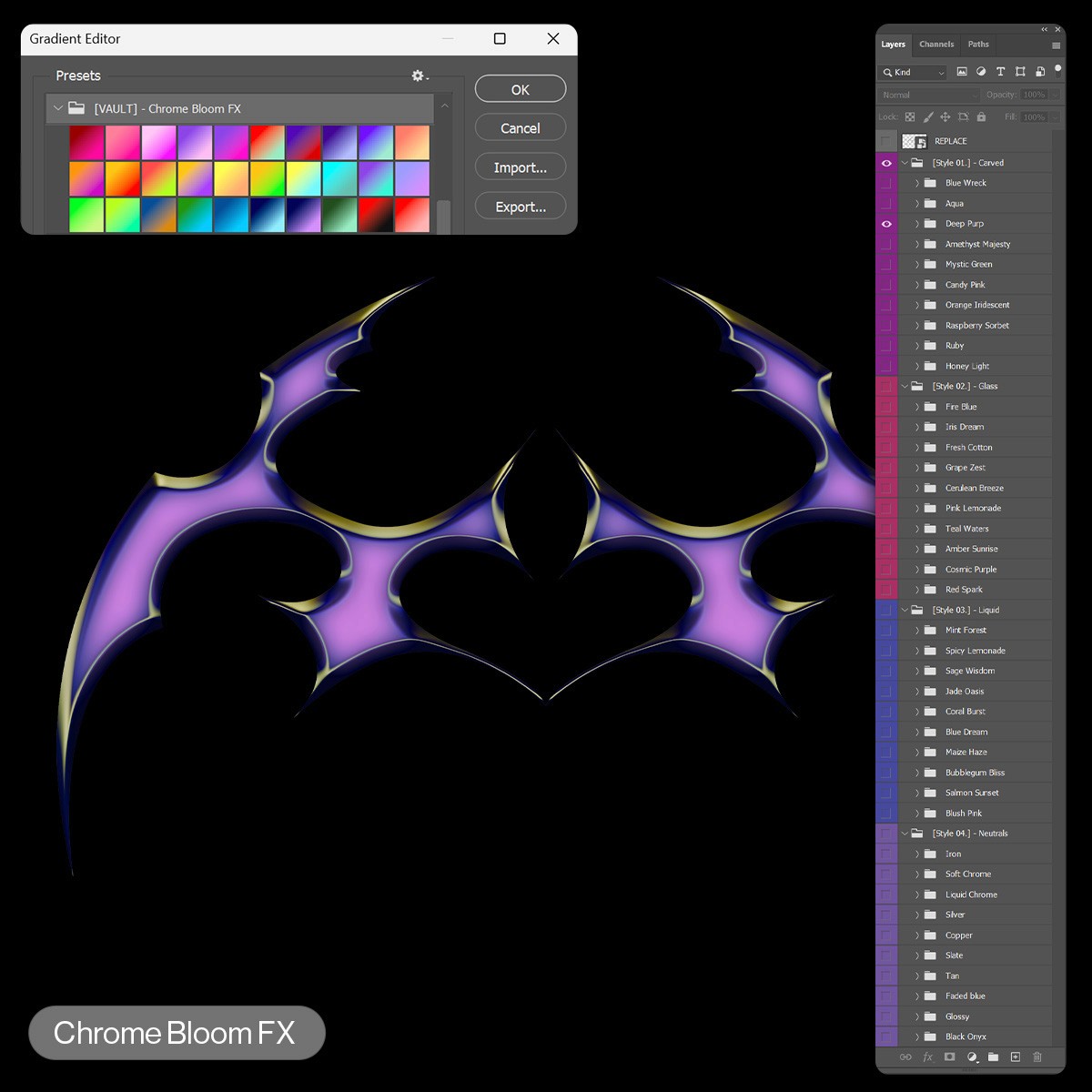The width and height of the screenshot is (1092, 1092).
Task: Click the Lock image pixels brush icon
Action: pyautogui.click(x=928, y=117)
